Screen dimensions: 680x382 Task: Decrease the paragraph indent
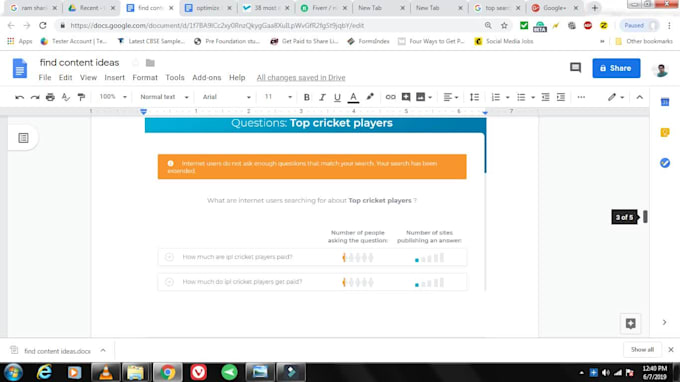tap(546, 97)
